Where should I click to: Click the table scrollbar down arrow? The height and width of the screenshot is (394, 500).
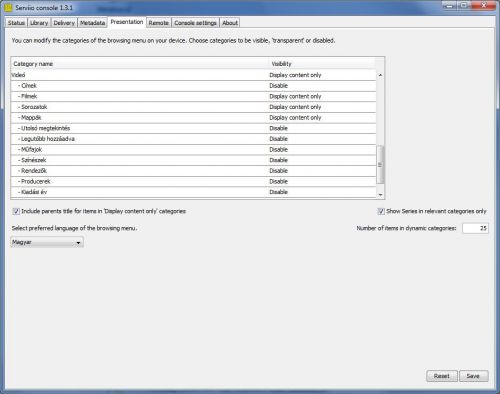(380, 195)
